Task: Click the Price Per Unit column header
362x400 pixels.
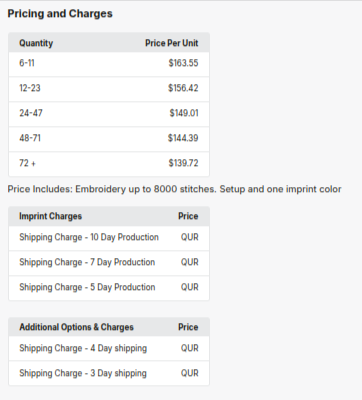Action: click(x=172, y=43)
